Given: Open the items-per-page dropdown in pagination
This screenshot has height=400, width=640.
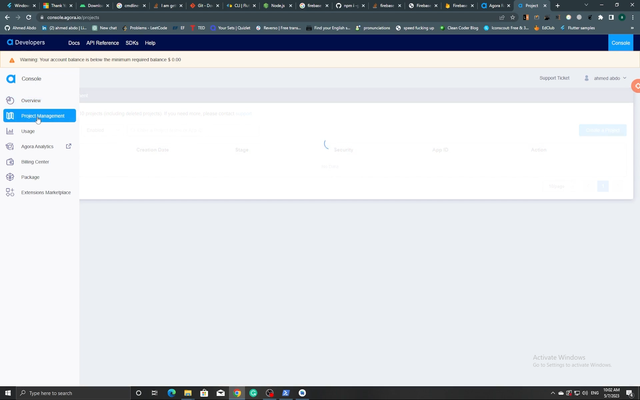Looking at the screenshot, I should (559, 186).
